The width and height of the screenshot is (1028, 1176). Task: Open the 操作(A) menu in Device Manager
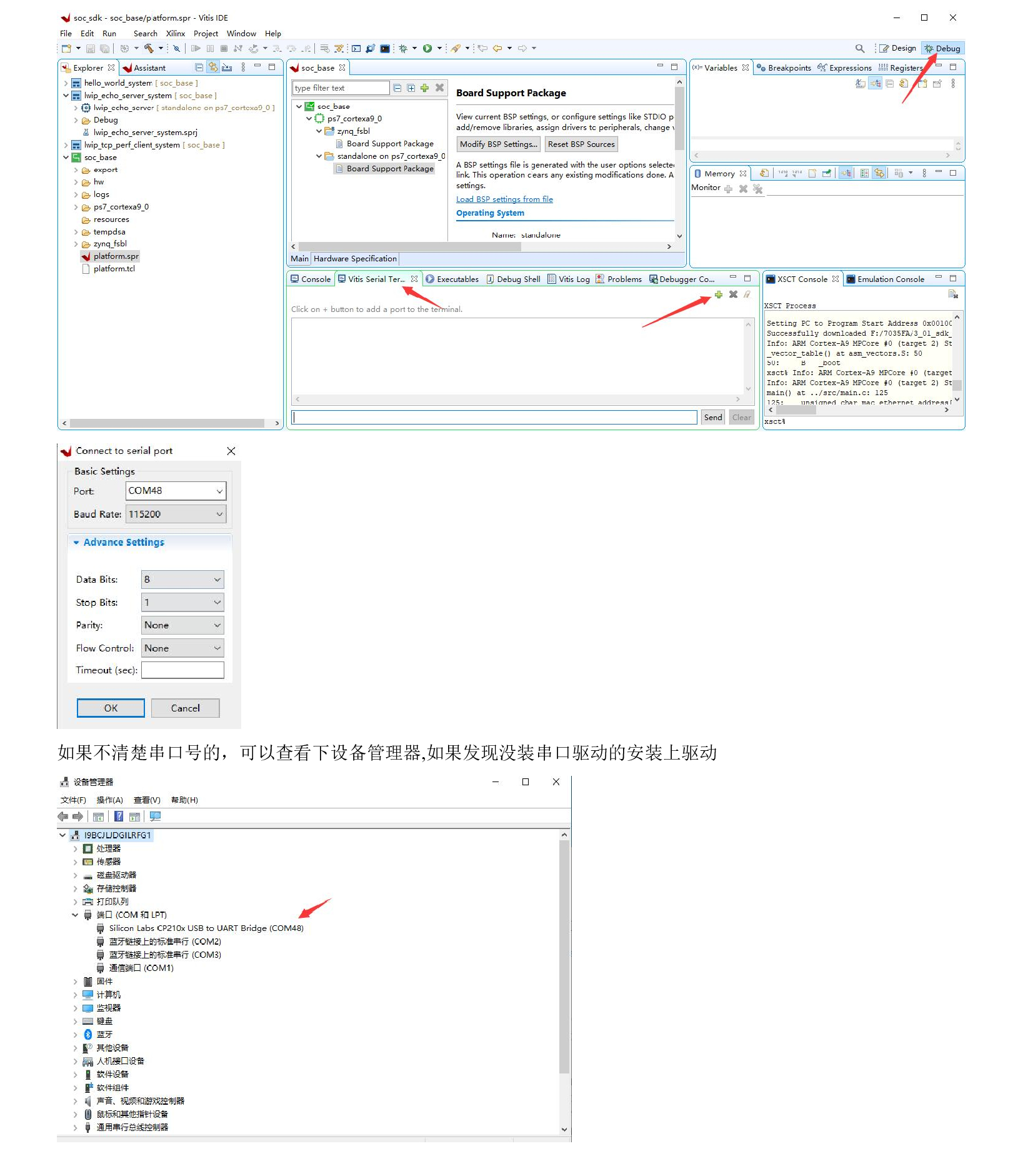[x=110, y=800]
